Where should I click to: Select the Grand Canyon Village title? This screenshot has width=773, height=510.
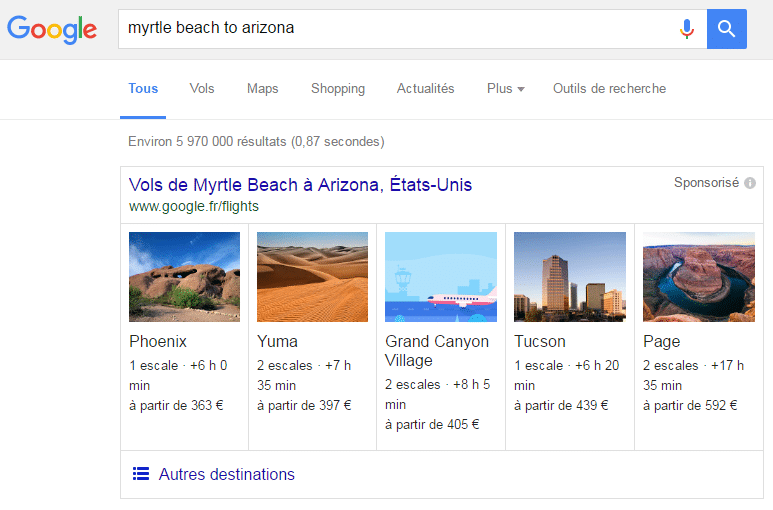click(x=437, y=351)
